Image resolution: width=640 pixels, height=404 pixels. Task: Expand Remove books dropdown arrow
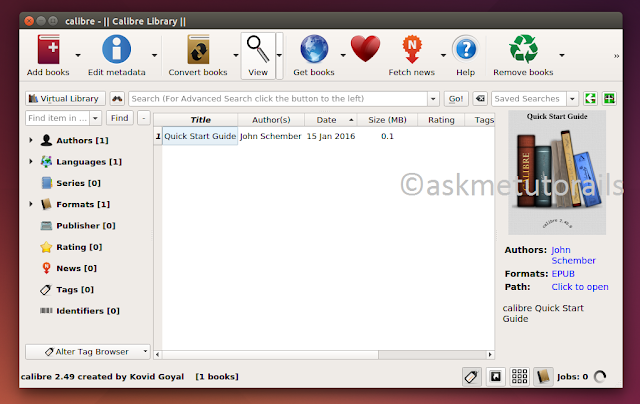(x=562, y=55)
